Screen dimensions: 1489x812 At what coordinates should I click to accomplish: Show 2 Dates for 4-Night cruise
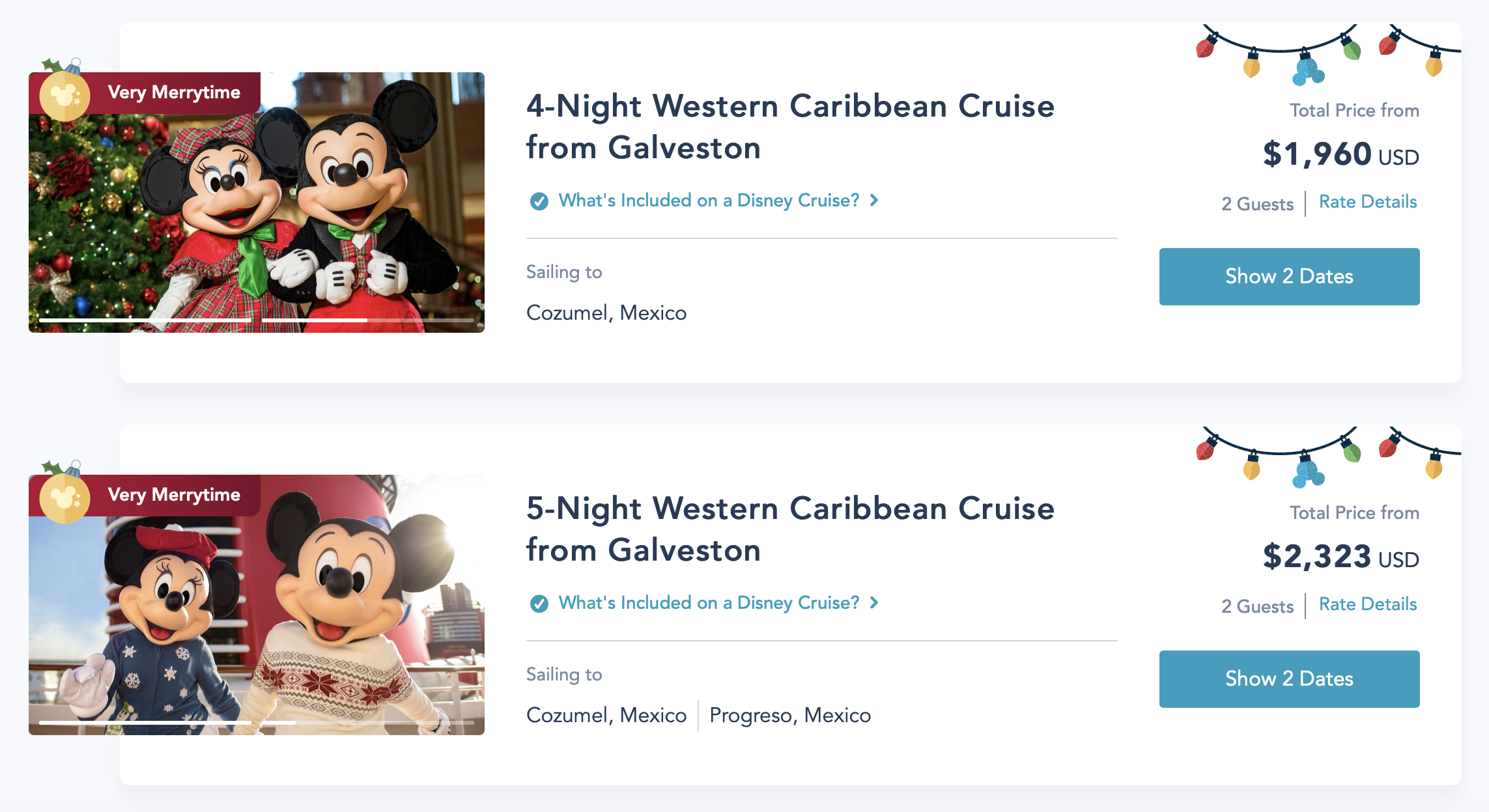tap(1289, 276)
